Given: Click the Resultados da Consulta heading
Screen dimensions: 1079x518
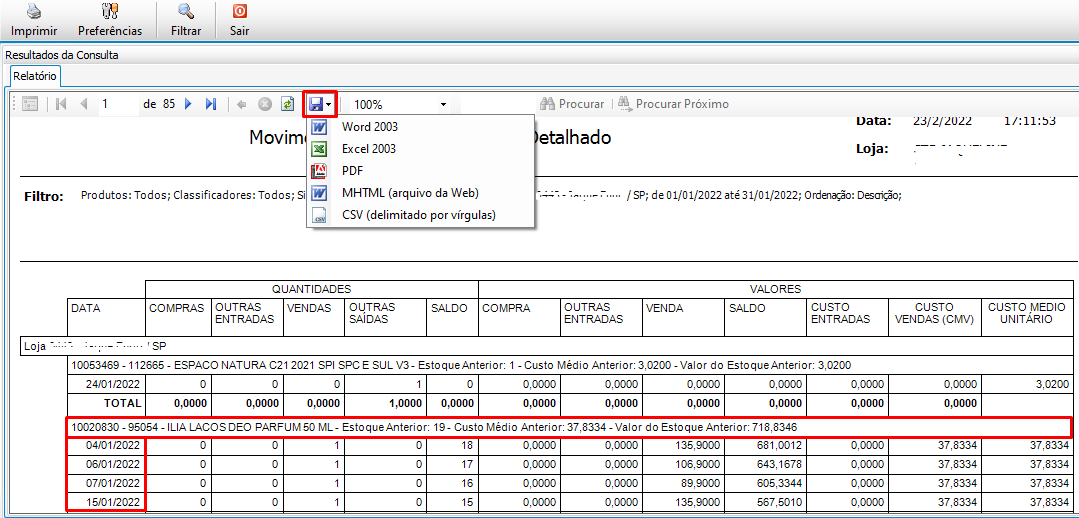Looking at the screenshot, I should pyautogui.click(x=62, y=55).
